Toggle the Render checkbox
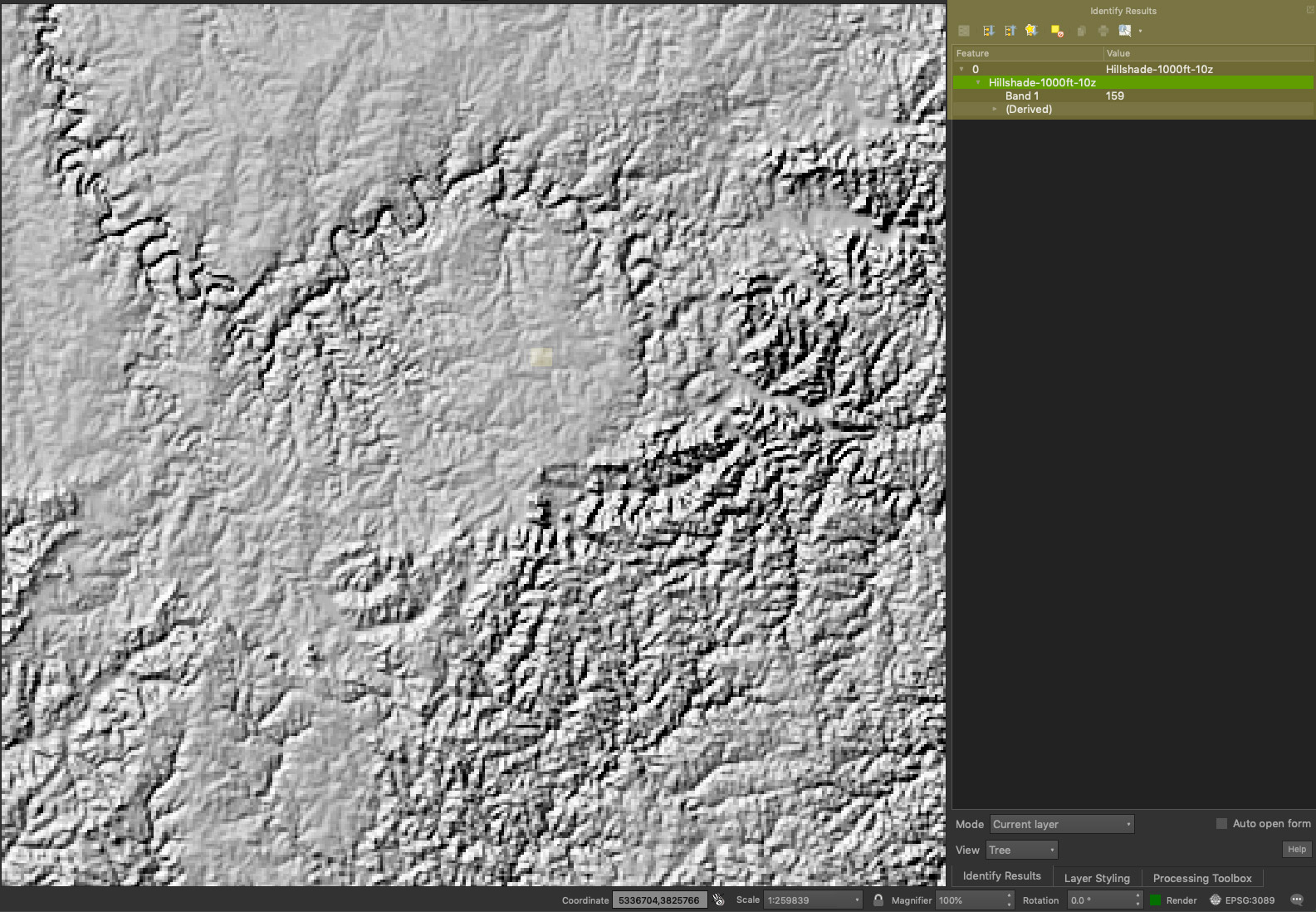Screen dimensions: 1316x912 (1155, 900)
